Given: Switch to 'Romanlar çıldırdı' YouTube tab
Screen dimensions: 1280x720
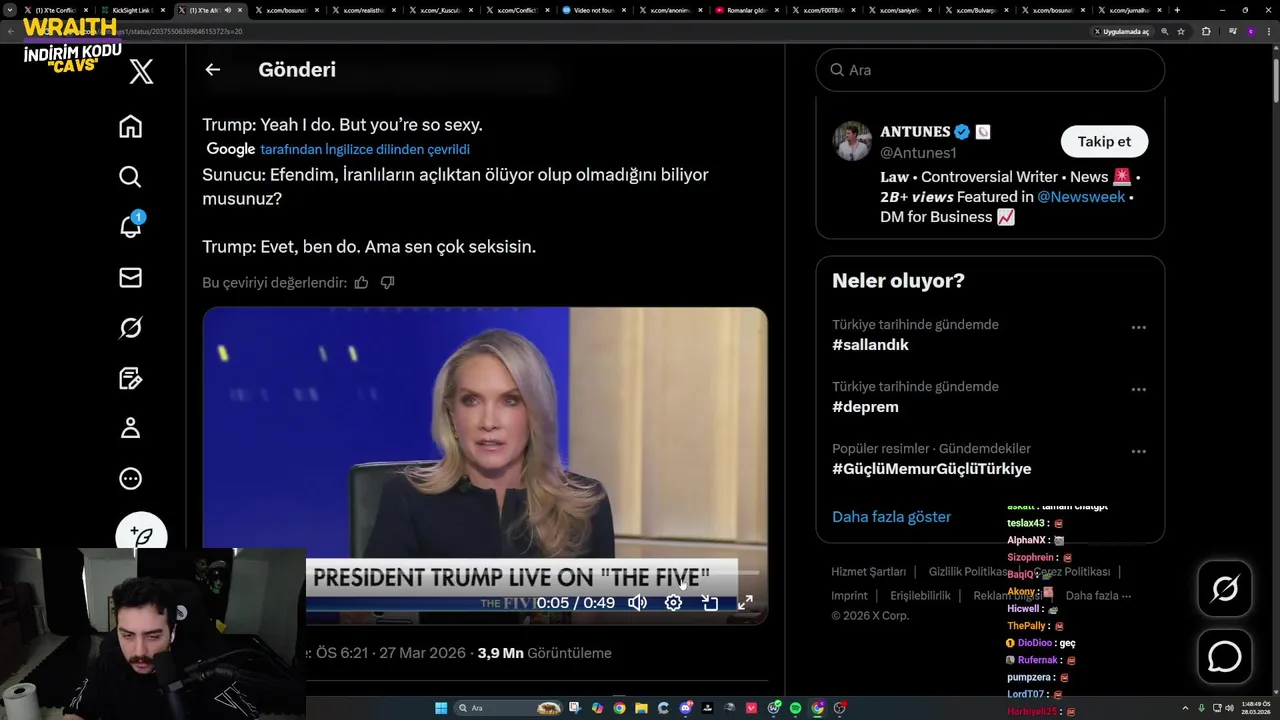Looking at the screenshot, I should [750, 10].
